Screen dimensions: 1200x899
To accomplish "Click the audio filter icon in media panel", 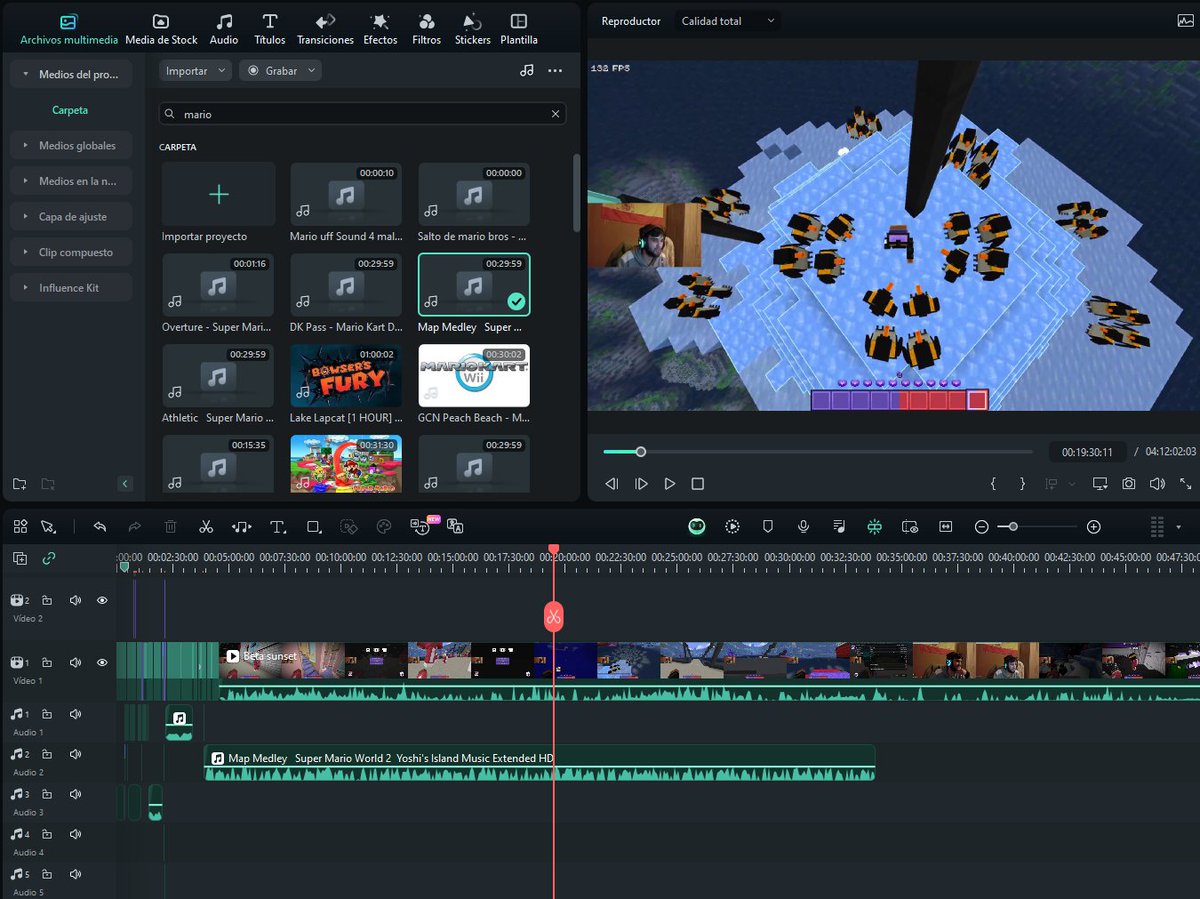I will pos(527,71).
